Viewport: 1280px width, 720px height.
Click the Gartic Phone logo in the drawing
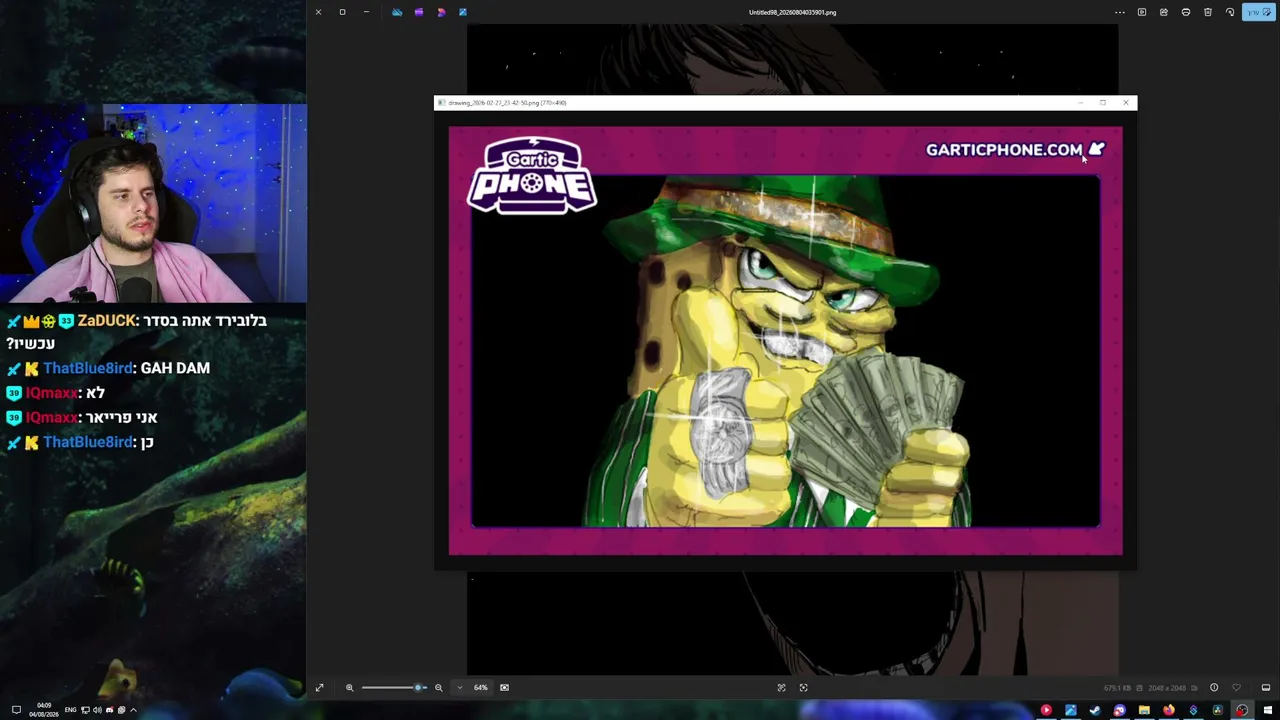click(x=533, y=175)
